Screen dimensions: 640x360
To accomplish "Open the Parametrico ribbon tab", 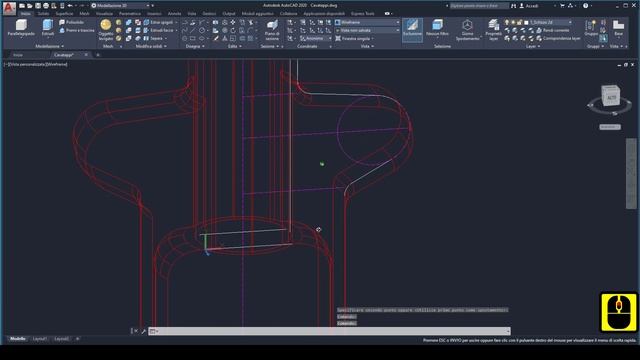I will coord(130,13).
